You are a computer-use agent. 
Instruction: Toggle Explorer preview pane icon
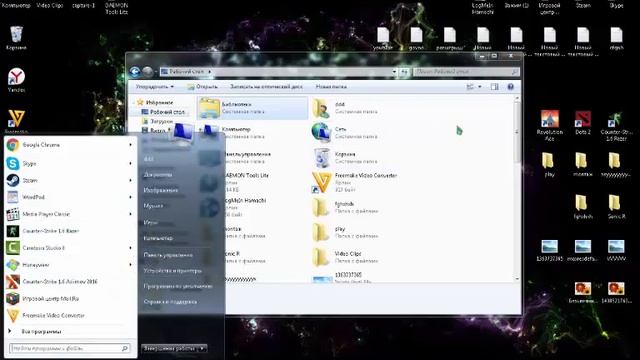pyautogui.click(x=494, y=87)
